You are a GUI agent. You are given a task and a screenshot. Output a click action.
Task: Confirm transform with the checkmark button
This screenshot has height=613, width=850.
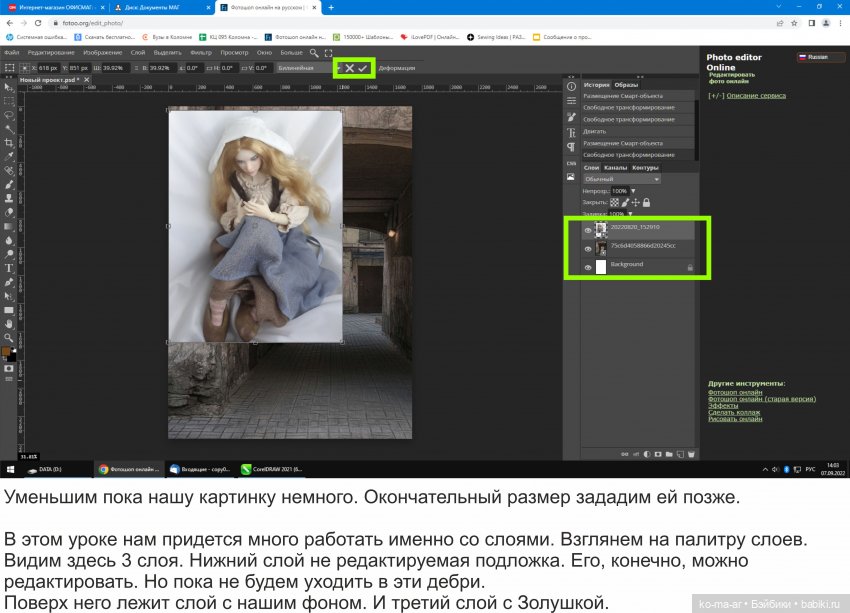click(x=362, y=68)
